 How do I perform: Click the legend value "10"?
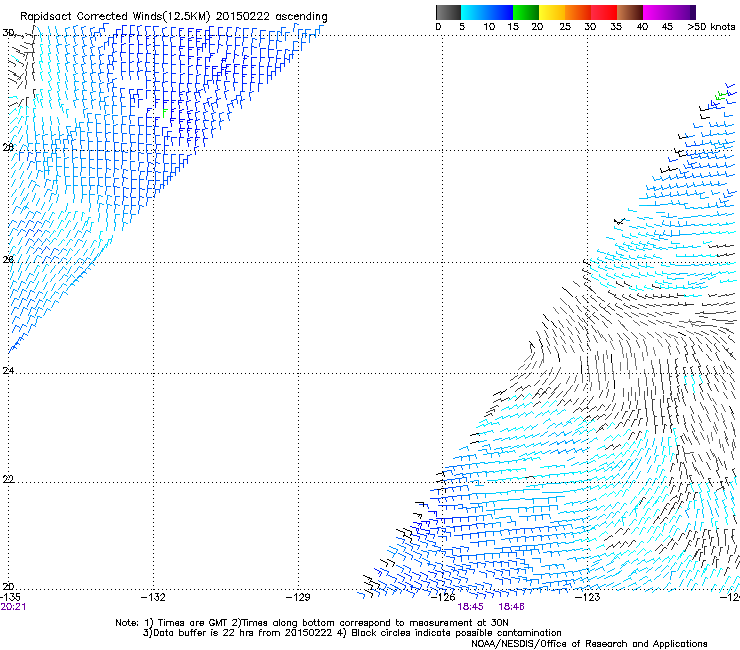pyautogui.click(x=489, y=26)
